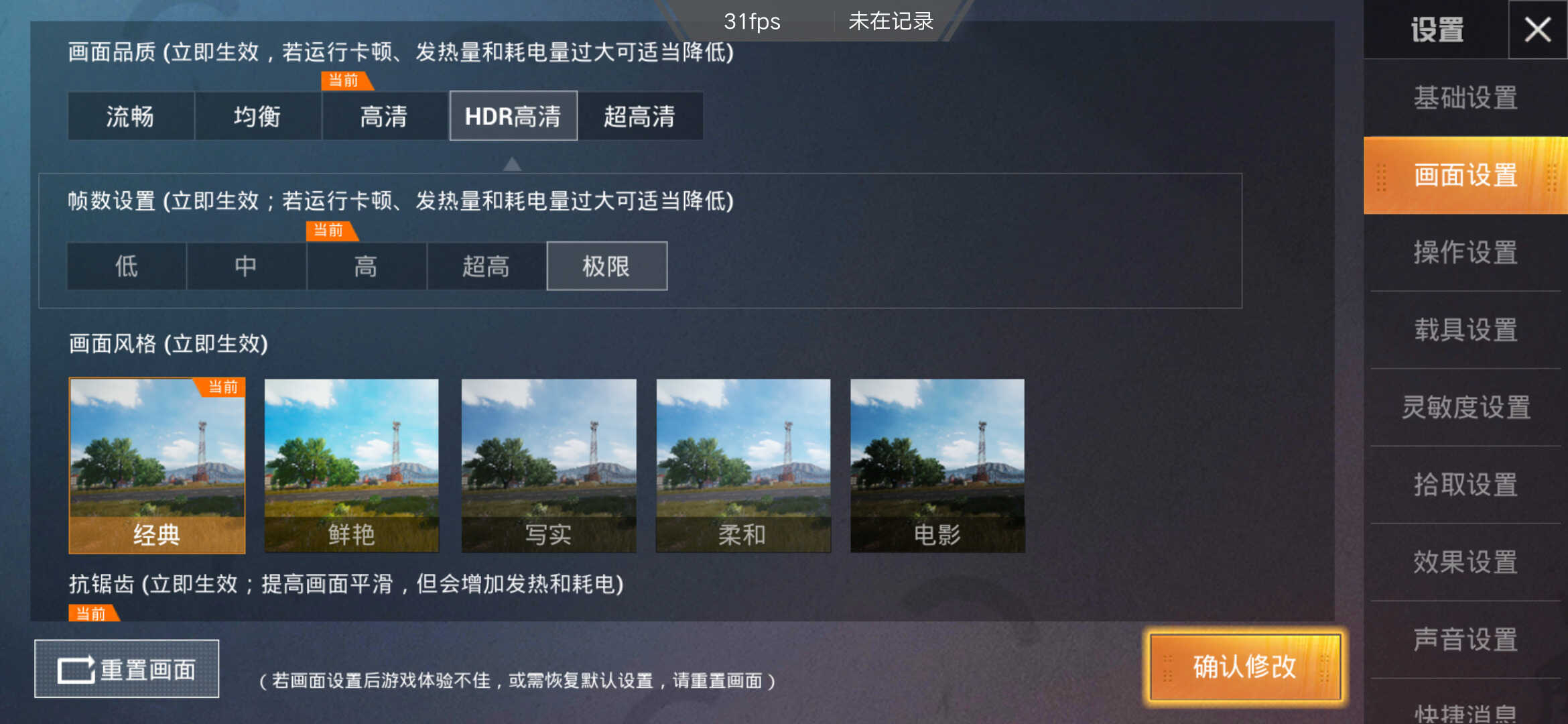Close settings with the X icon
This screenshot has width=1568, height=724.
coord(1537,29)
